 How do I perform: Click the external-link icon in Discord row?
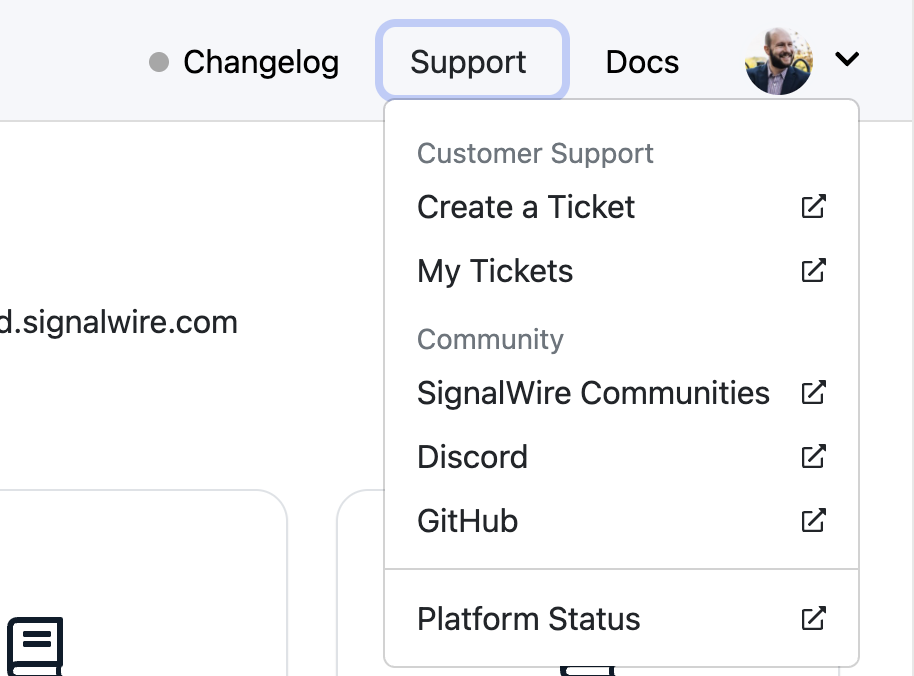click(814, 457)
